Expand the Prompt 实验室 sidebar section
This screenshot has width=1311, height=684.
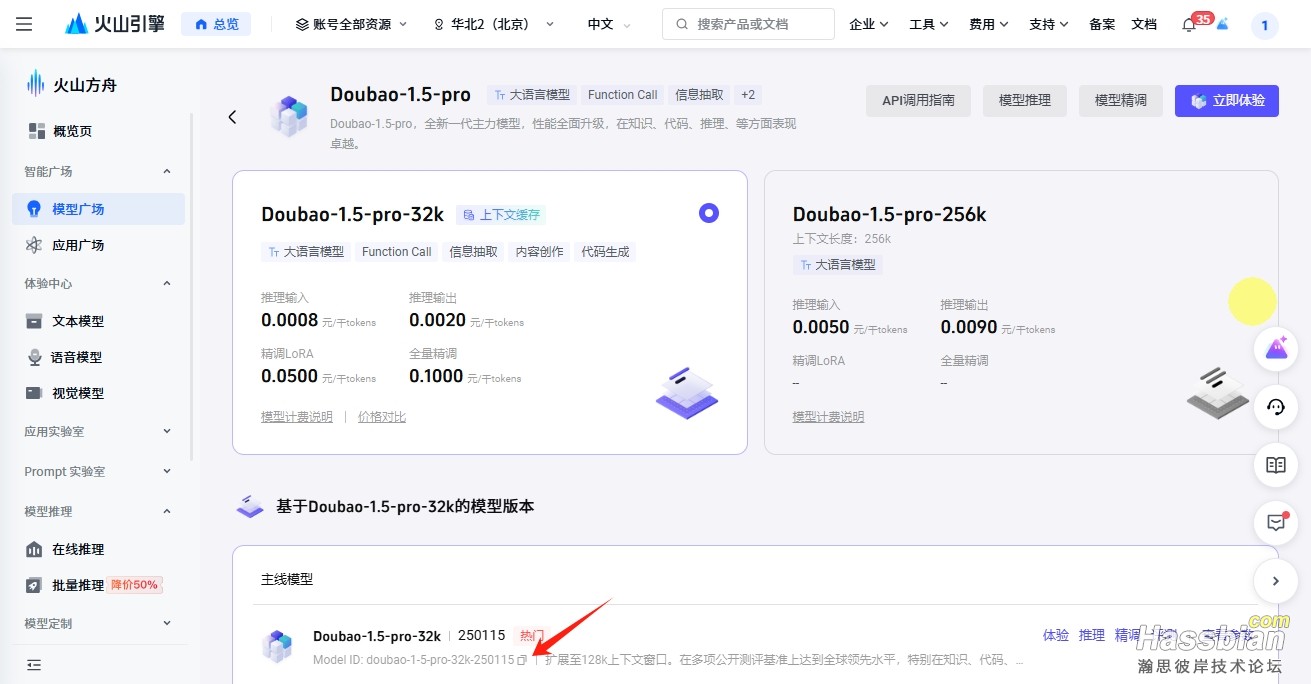point(98,471)
